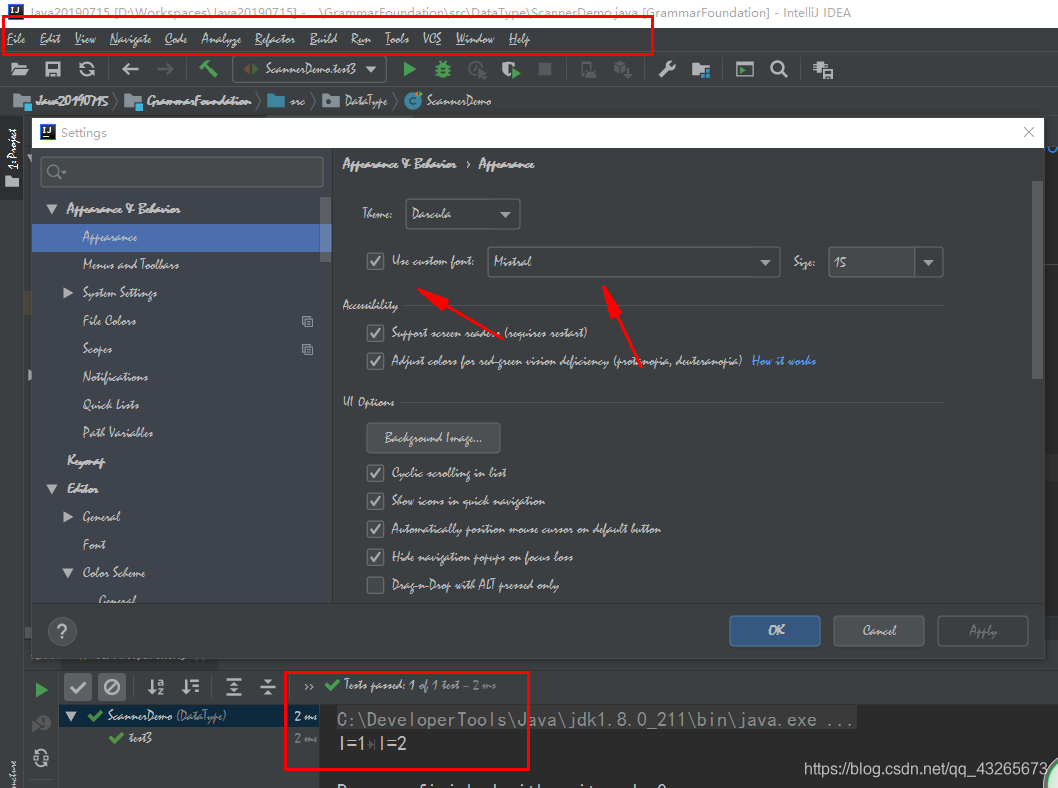Uncheck Use custom font checkbox
The image size is (1058, 788).
[x=375, y=261]
